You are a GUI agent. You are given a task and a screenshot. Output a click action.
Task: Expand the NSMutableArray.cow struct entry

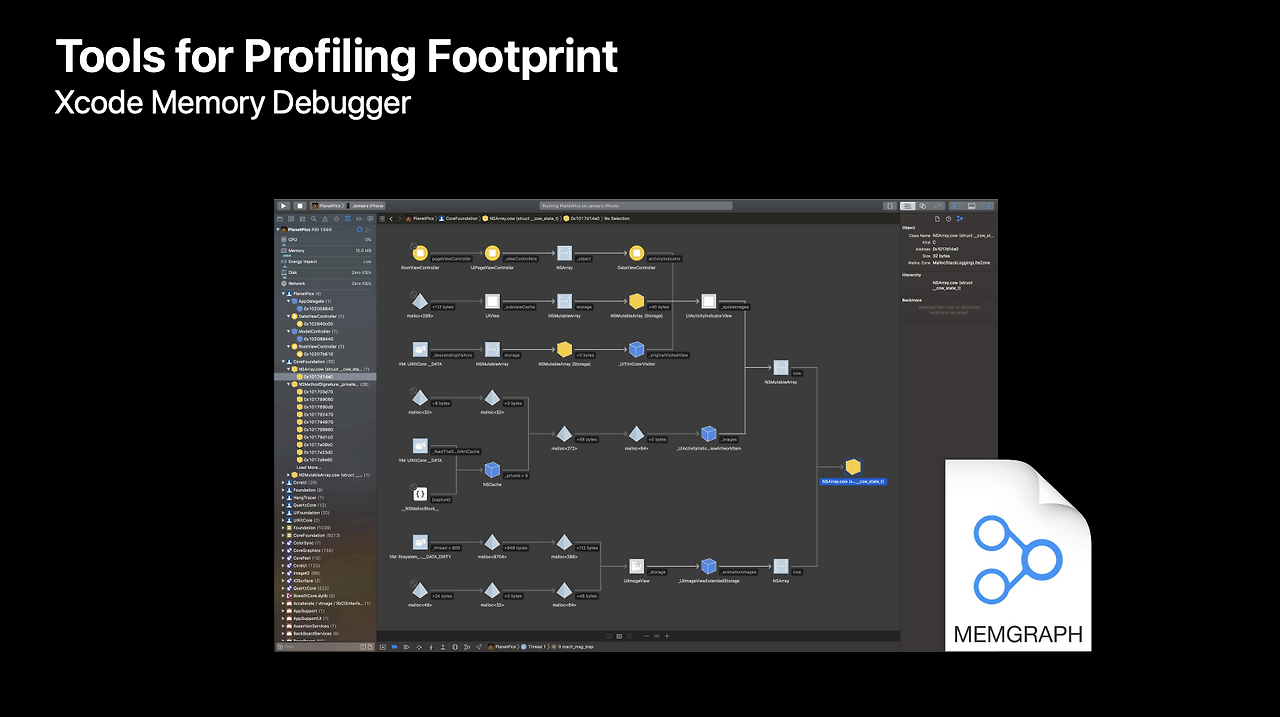click(x=288, y=475)
